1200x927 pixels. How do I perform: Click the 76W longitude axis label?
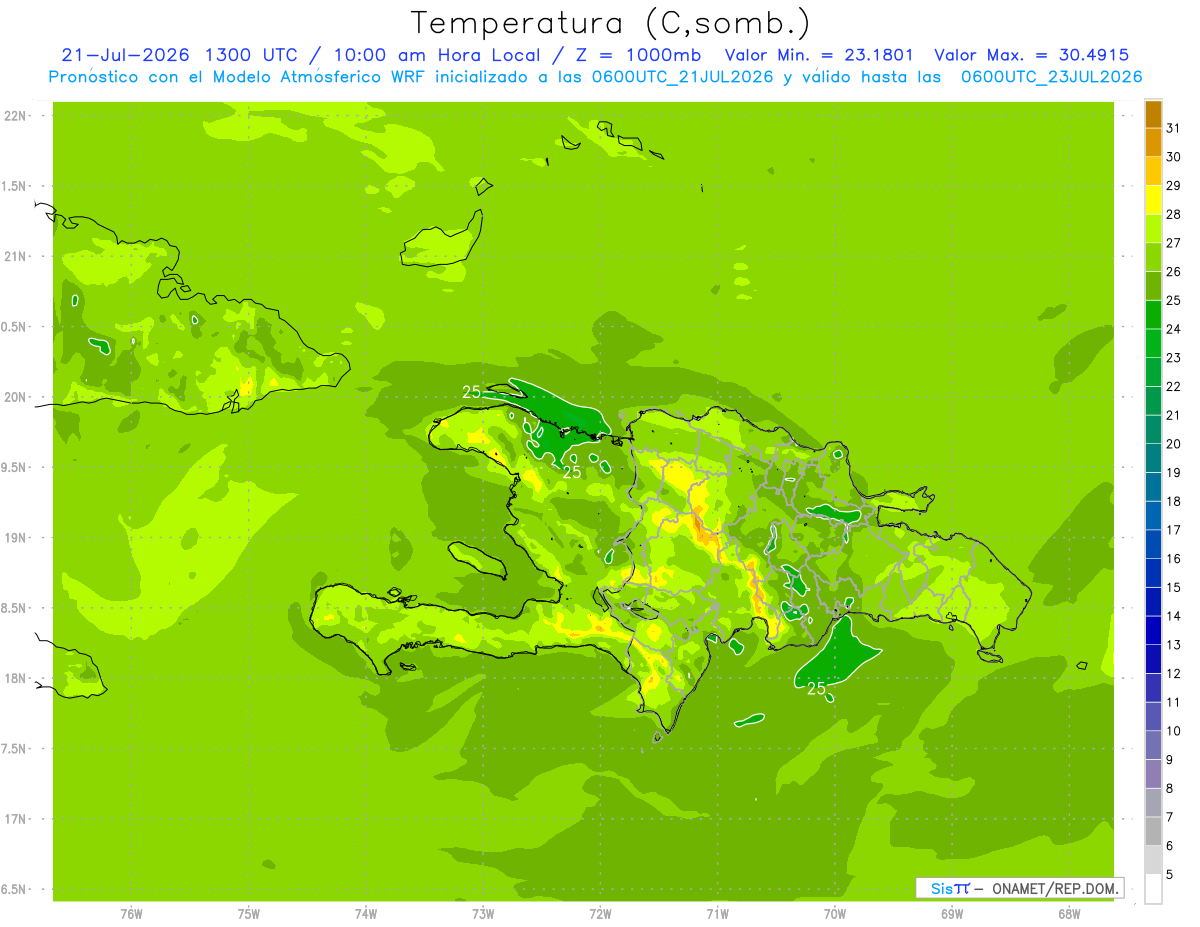[131, 913]
